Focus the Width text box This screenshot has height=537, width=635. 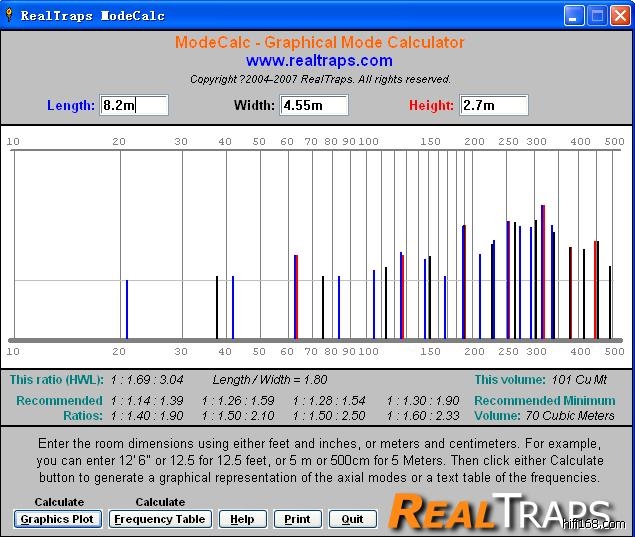pyautogui.click(x=314, y=105)
